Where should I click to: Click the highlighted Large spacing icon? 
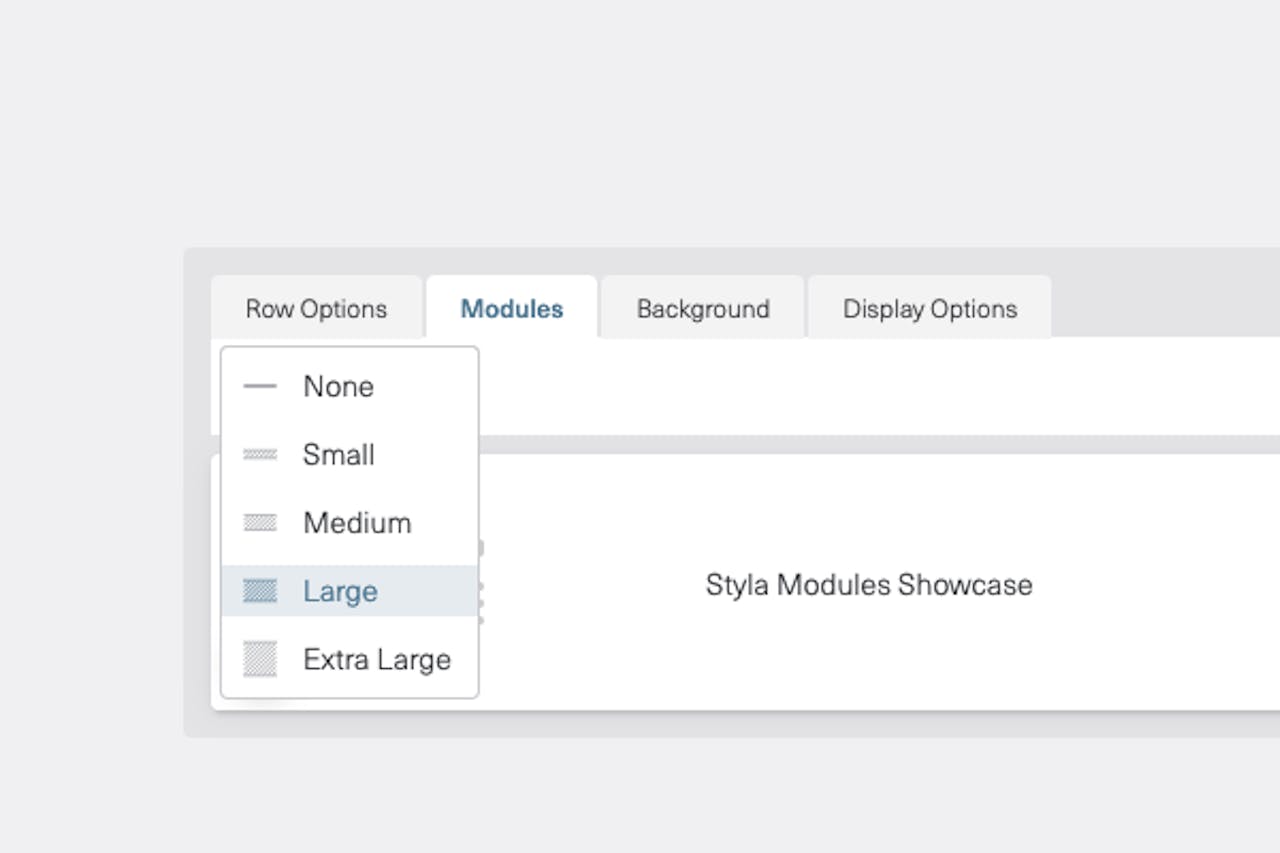tap(260, 591)
